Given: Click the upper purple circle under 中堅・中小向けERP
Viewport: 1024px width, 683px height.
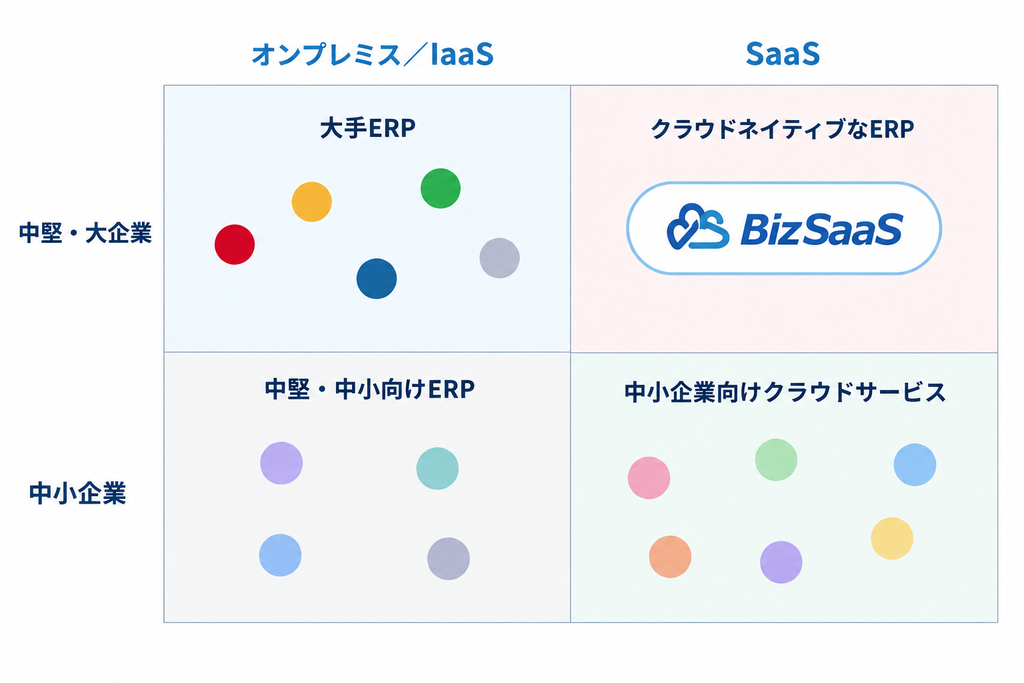Looking at the screenshot, I should pyautogui.click(x=281, y=463).
